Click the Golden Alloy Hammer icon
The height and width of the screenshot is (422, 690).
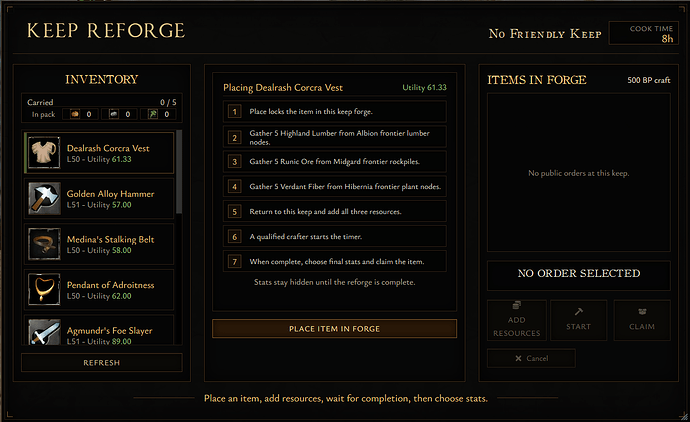point(44,198)
